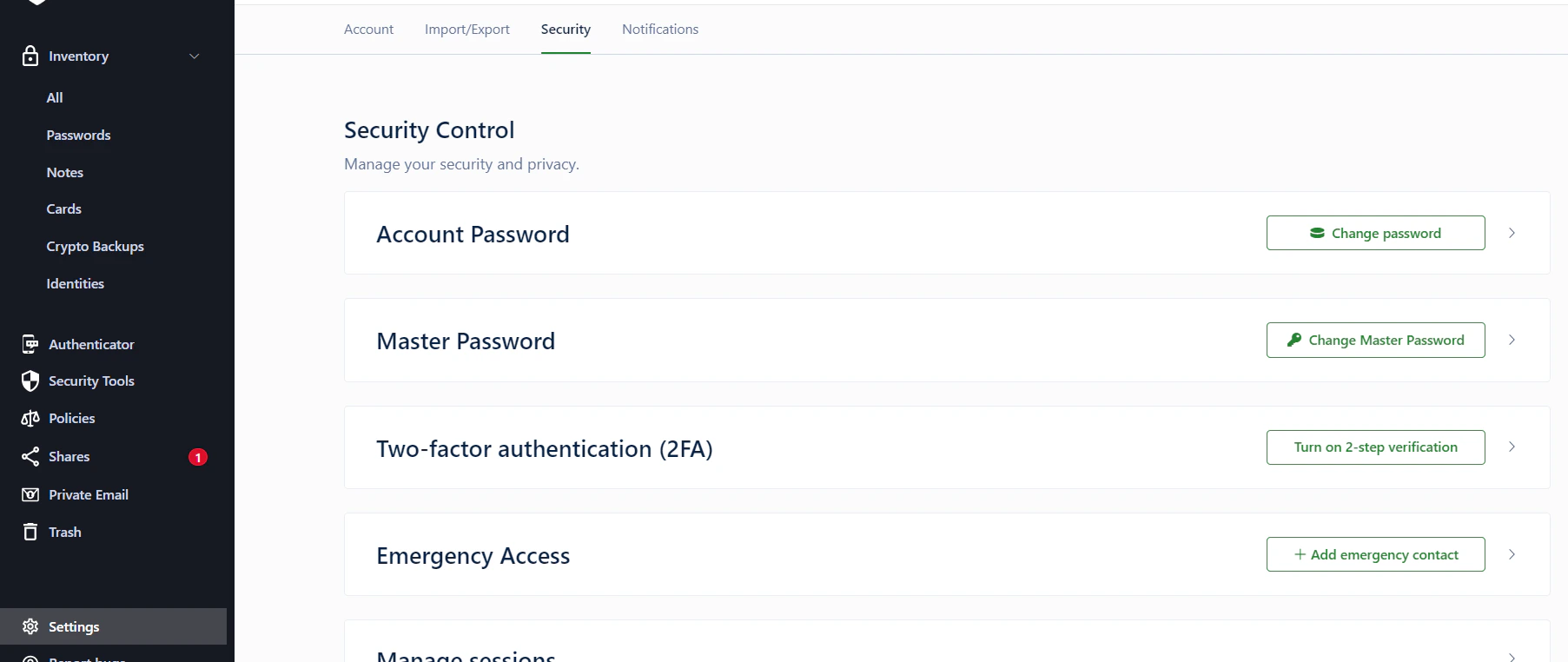Screen dimensions: 1568x662
Task: Click the Change Master Password button
Action: [x=1375, y=340]
